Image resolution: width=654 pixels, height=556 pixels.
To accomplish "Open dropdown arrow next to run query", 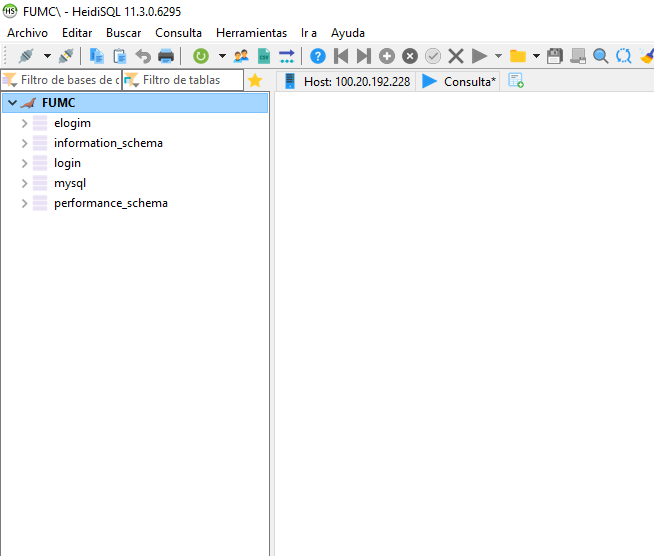I will click(498, 56).
